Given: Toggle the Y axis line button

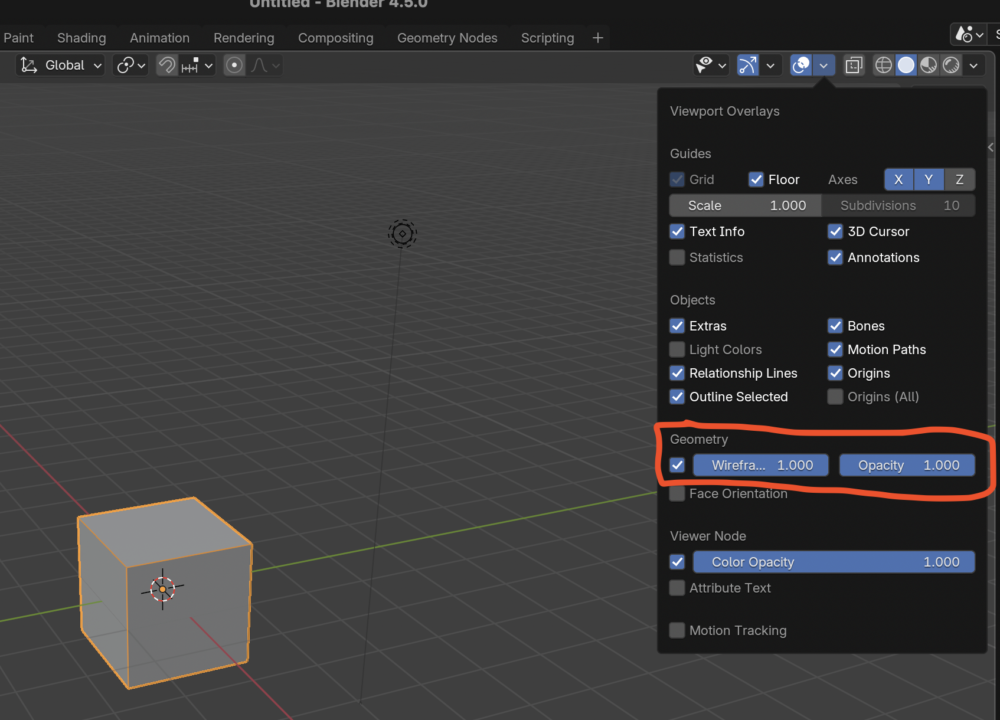Looking at the screenshot, I should pos(929,180).
